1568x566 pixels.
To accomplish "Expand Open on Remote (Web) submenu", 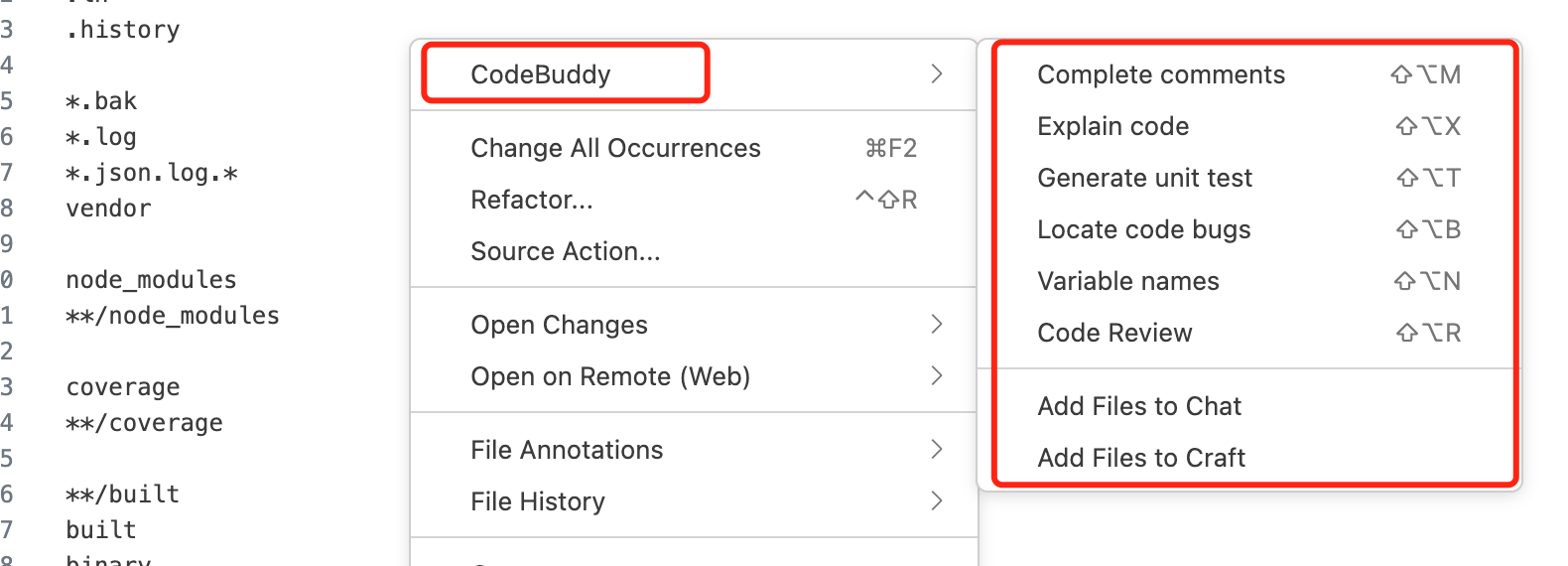I will pyautogui.click(x=610, y=376).
